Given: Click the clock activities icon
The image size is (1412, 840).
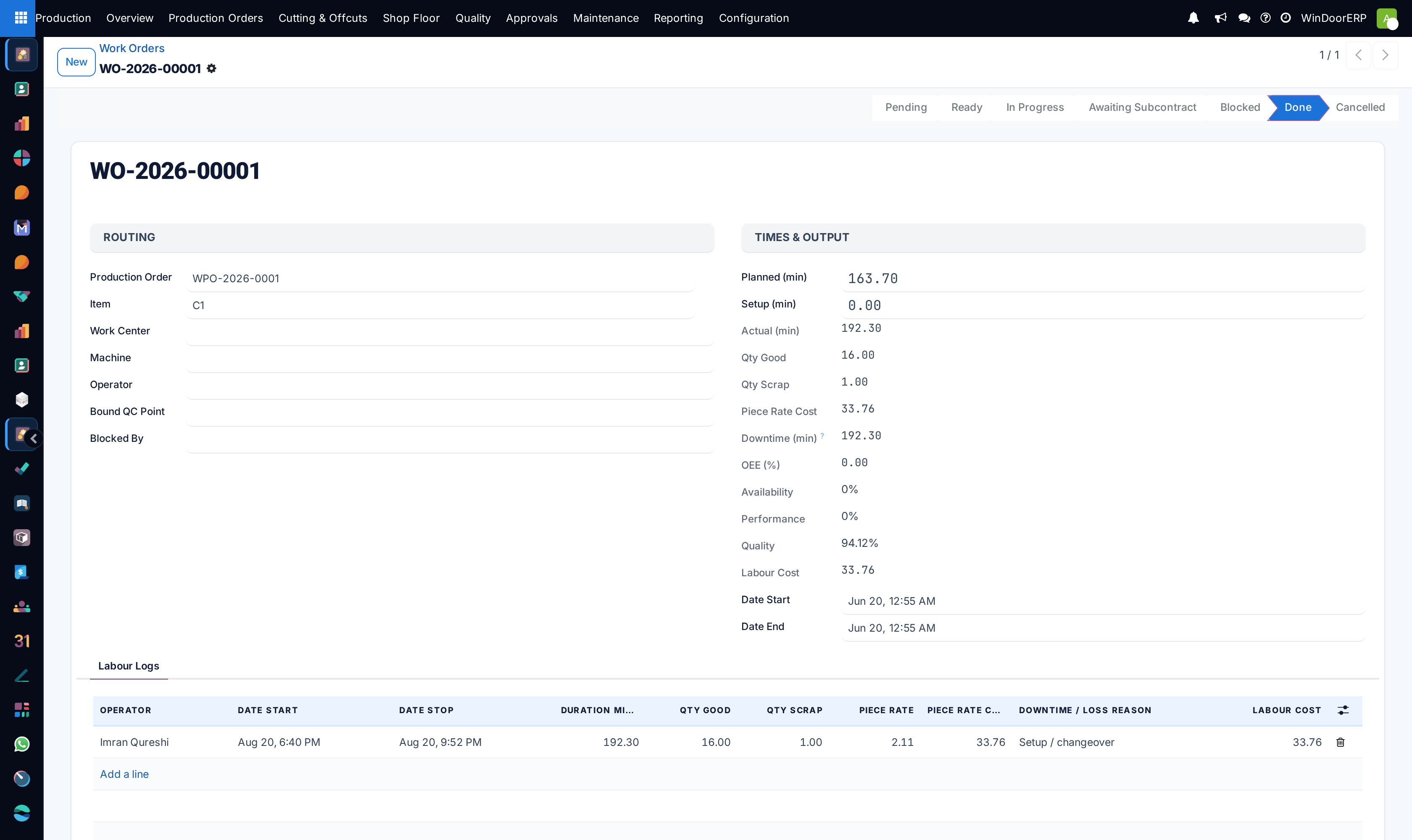Looking at the screenshot, I should (x=1286, y=18).
